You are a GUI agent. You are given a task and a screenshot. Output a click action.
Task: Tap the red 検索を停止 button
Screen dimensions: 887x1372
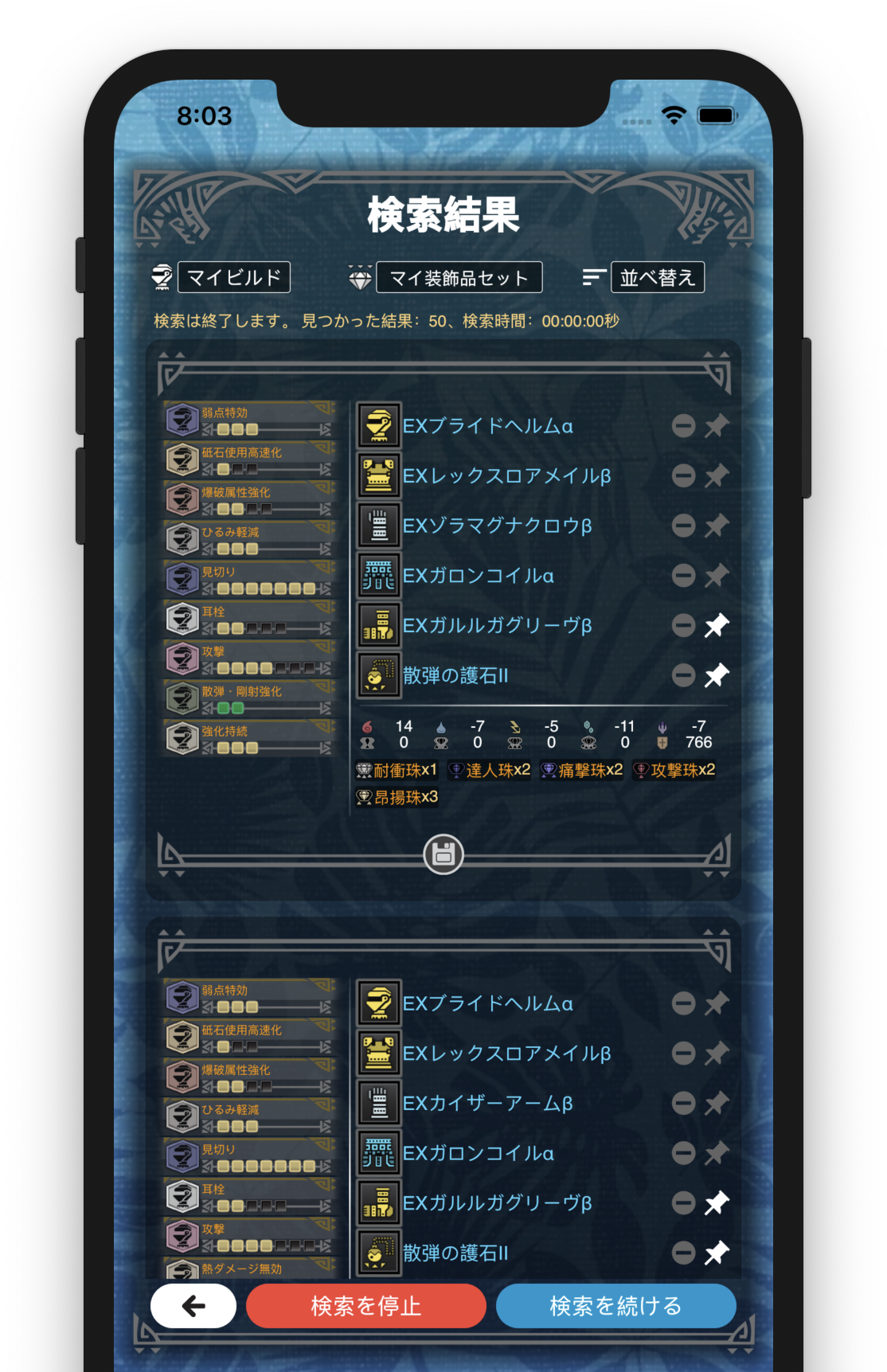point(366,1306)
